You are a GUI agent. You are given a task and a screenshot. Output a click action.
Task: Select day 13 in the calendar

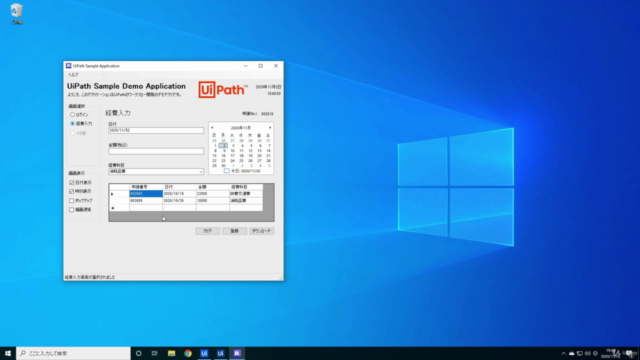coord(259,151)
